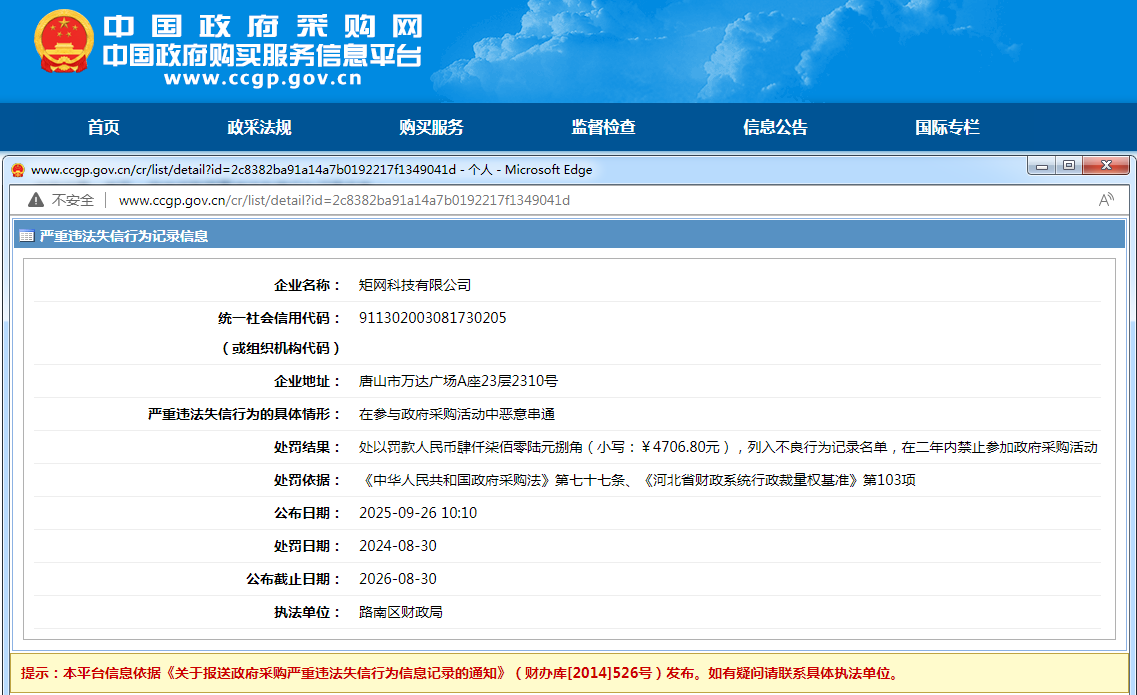The height and width of the screenshot is (695, 1137).
Task: Click the national emblem logo in header
Action: [64, 42]
